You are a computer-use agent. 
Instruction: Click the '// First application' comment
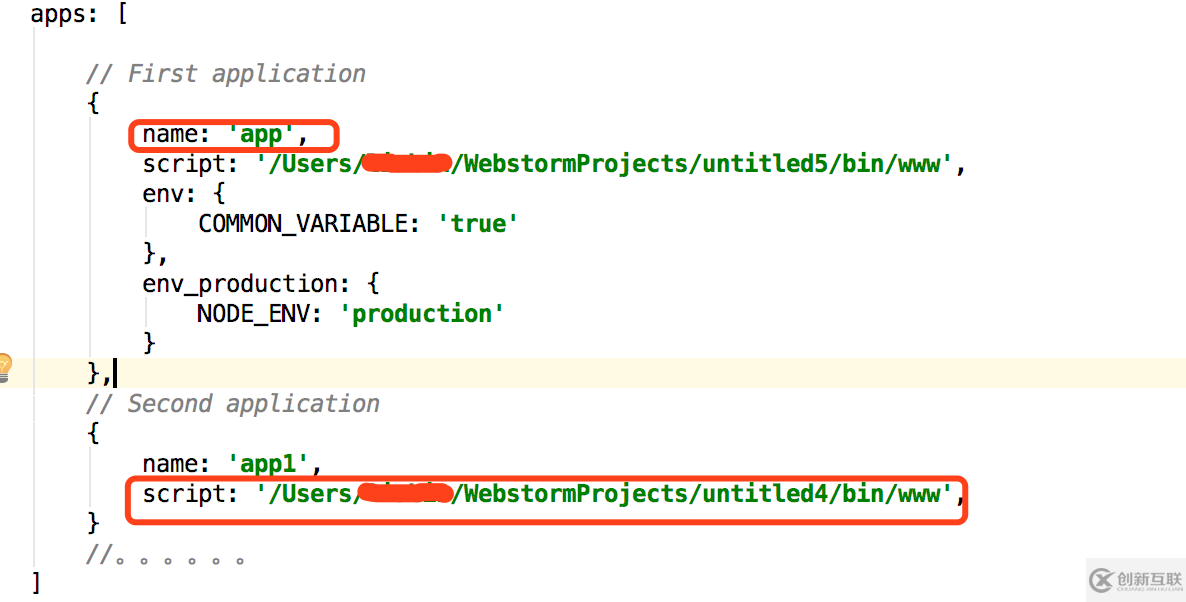tap(225, 74)
